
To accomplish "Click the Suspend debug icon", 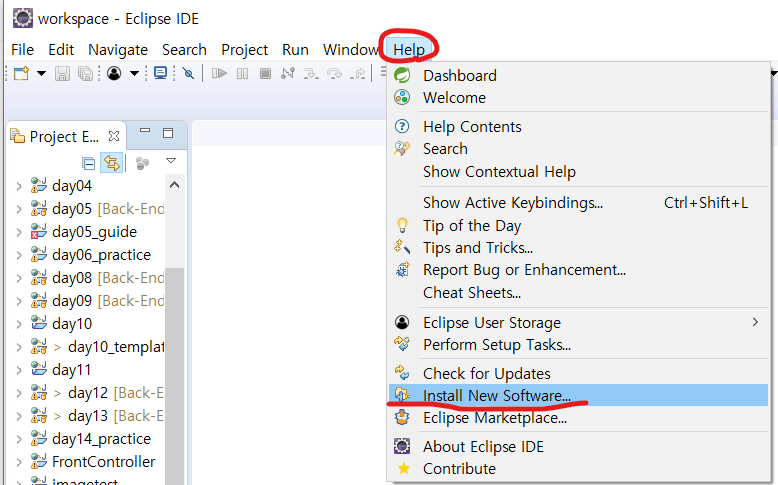I will click(x=242, y=74).
